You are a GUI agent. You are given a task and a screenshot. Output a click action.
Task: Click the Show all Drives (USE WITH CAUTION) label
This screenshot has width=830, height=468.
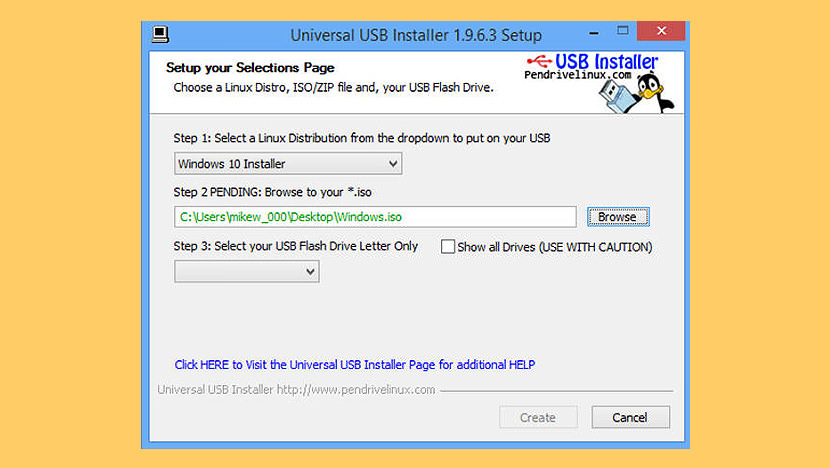click(x=555, y=247)
